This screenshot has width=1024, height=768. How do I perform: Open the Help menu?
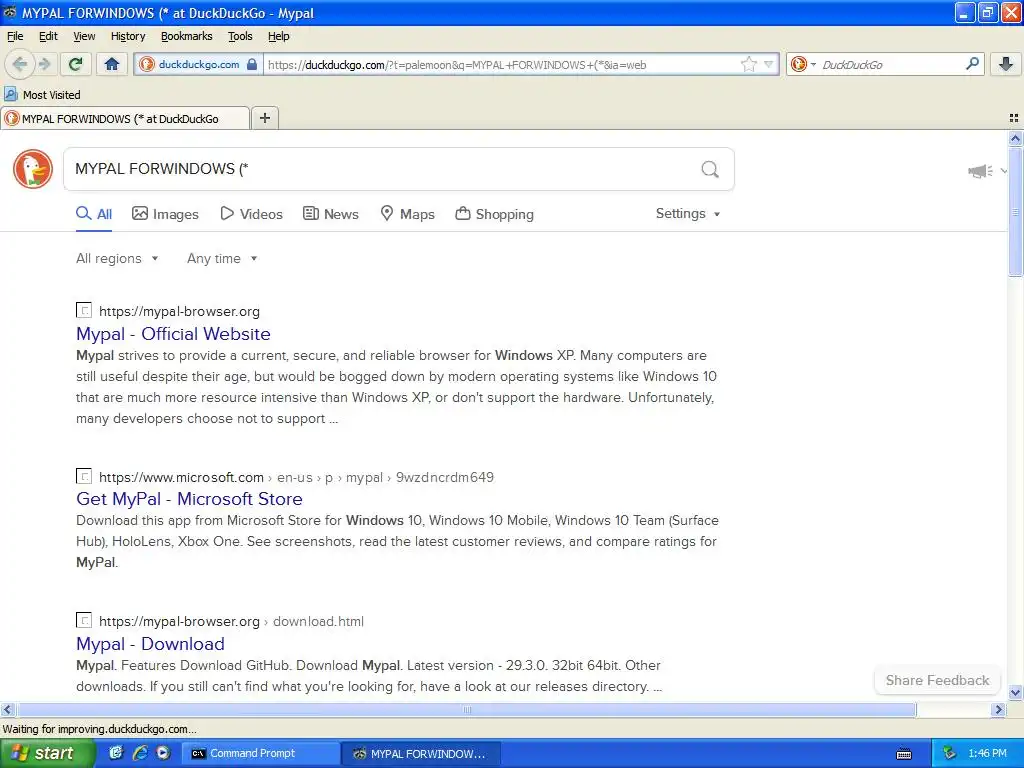point(279,37)
